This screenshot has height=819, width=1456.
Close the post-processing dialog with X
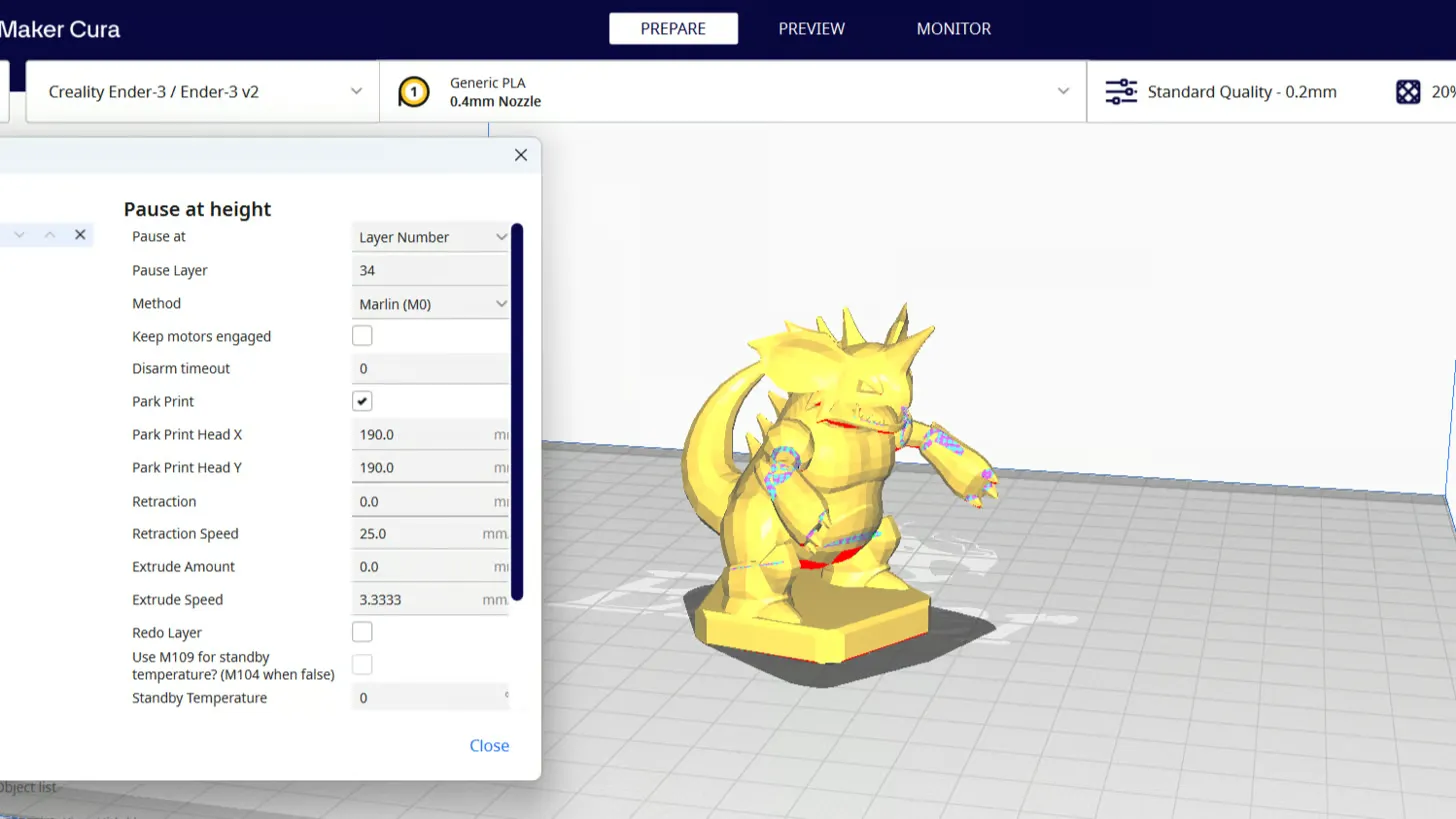(x=521, y=155)
